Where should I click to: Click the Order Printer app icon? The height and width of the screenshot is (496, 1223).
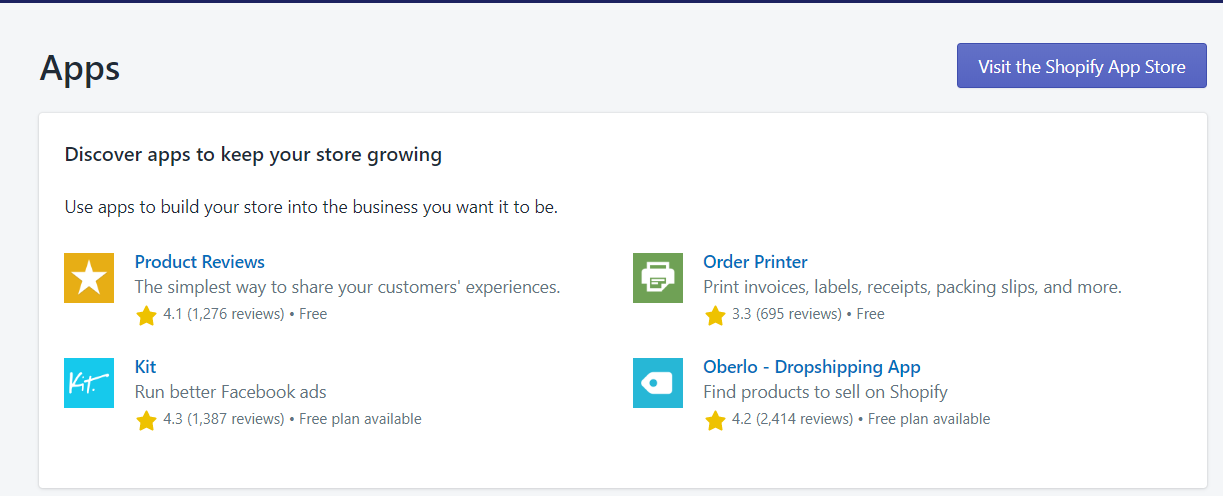click(658, 278)
